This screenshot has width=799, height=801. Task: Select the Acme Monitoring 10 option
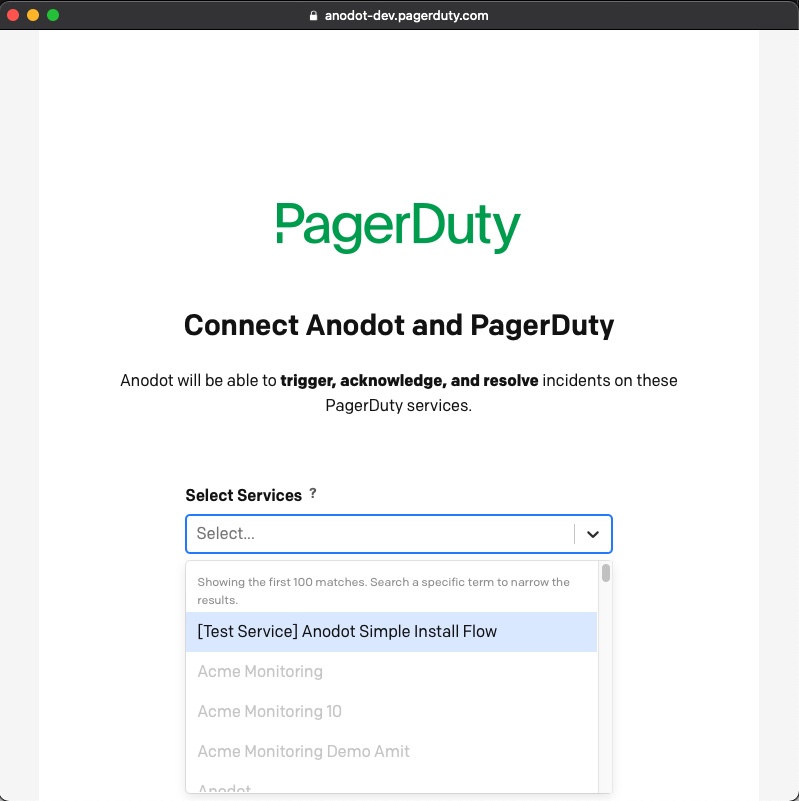click(x=391, y=711)
